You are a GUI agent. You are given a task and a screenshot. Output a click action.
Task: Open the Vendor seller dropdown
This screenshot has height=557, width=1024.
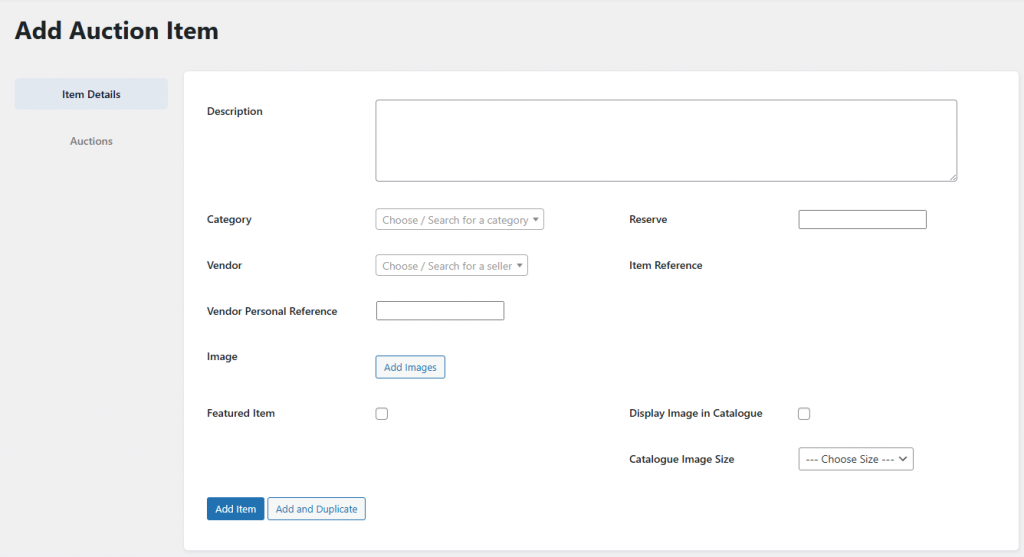(451, 265)
